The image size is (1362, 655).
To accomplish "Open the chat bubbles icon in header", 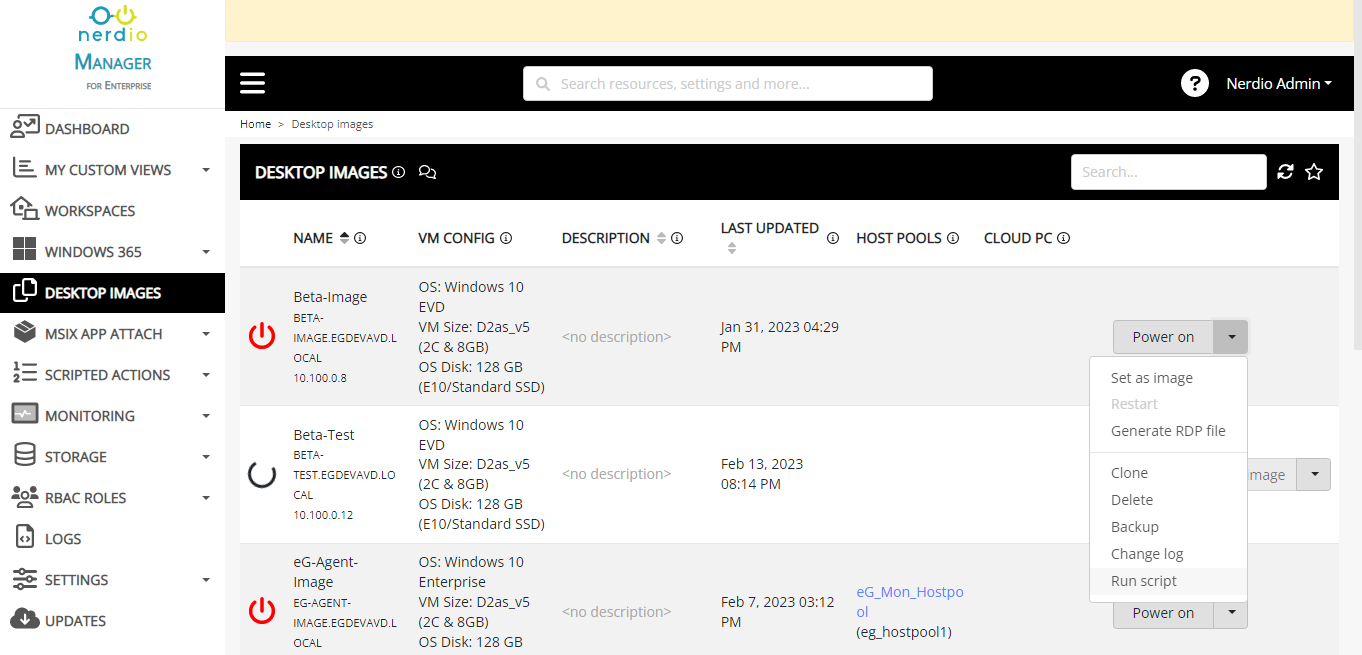I will (428, 172).
